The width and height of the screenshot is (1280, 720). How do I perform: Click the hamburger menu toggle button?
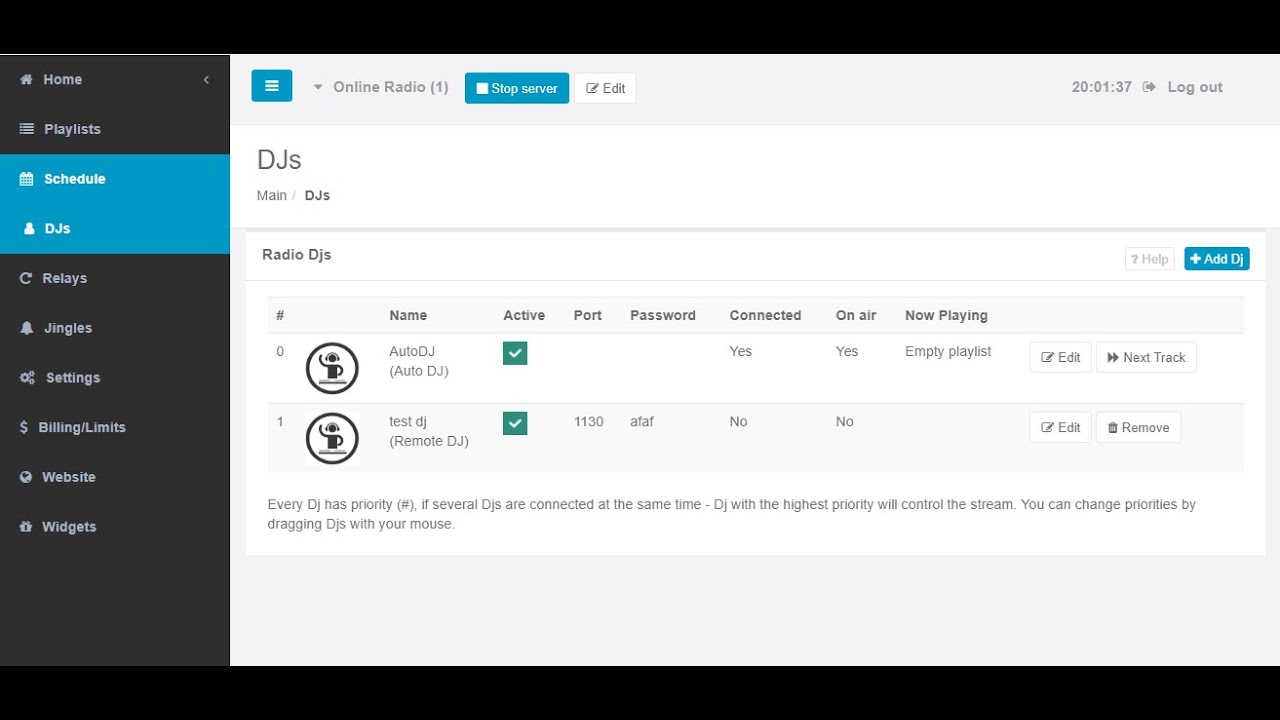coord(271,86)
